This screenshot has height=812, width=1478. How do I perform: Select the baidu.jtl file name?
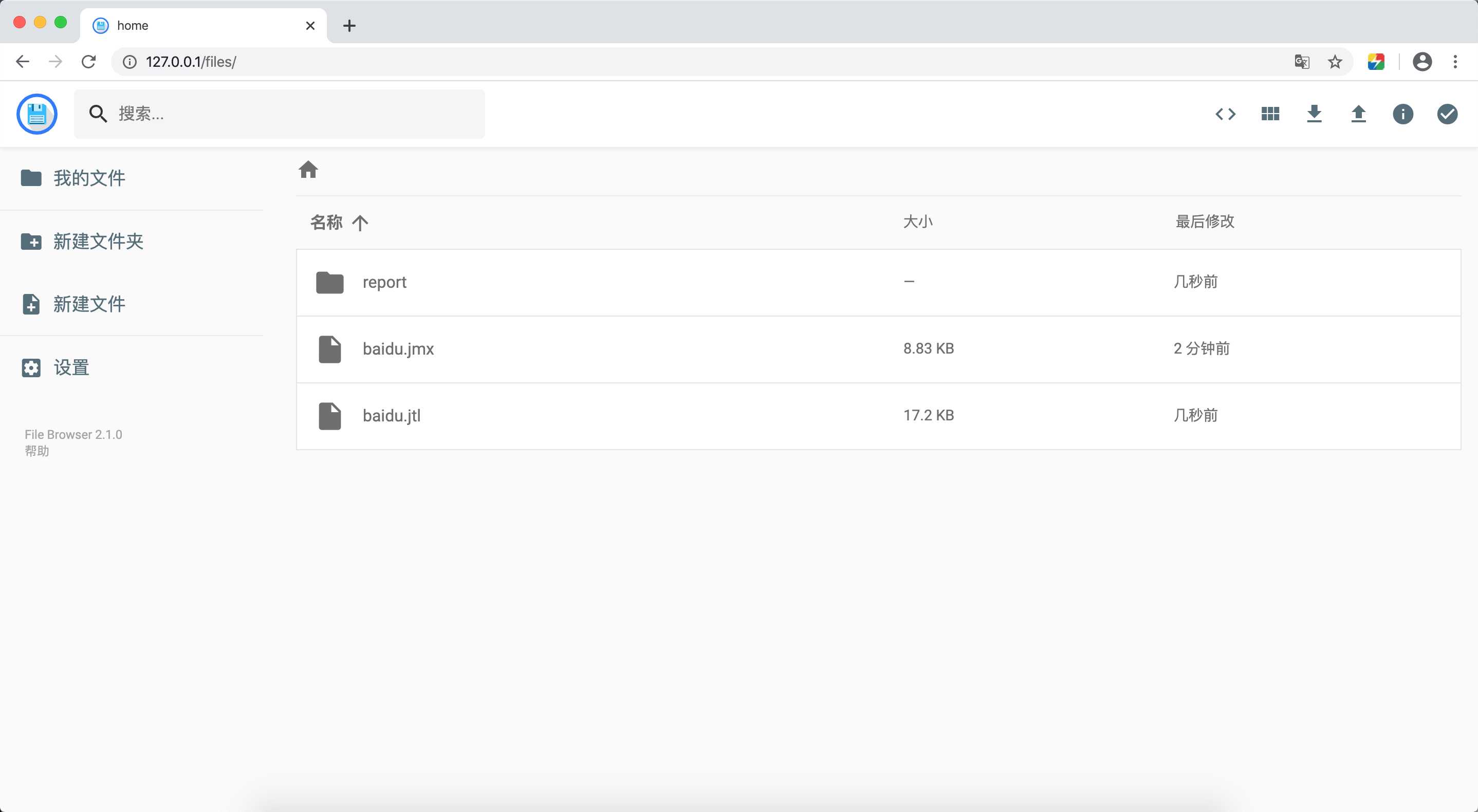pyautogui.click(x=392, y=415)
